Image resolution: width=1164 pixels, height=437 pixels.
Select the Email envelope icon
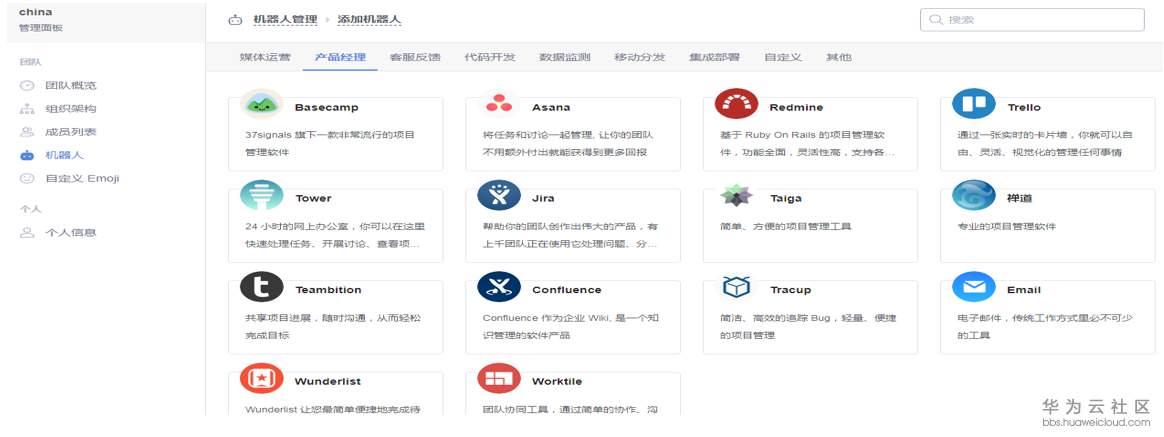[x=974, y=287]
